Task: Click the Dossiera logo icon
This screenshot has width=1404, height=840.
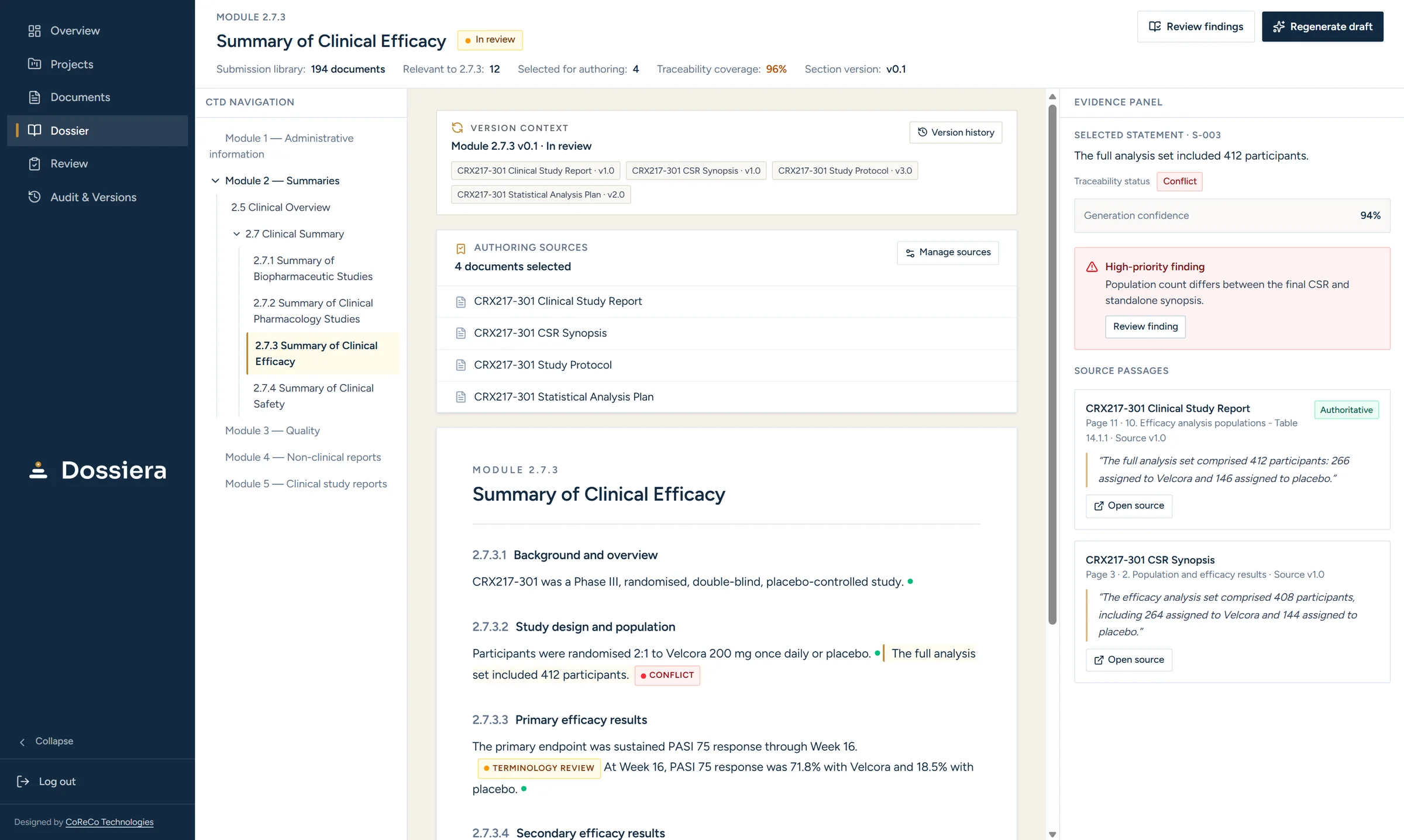Action: click(39, 470)
